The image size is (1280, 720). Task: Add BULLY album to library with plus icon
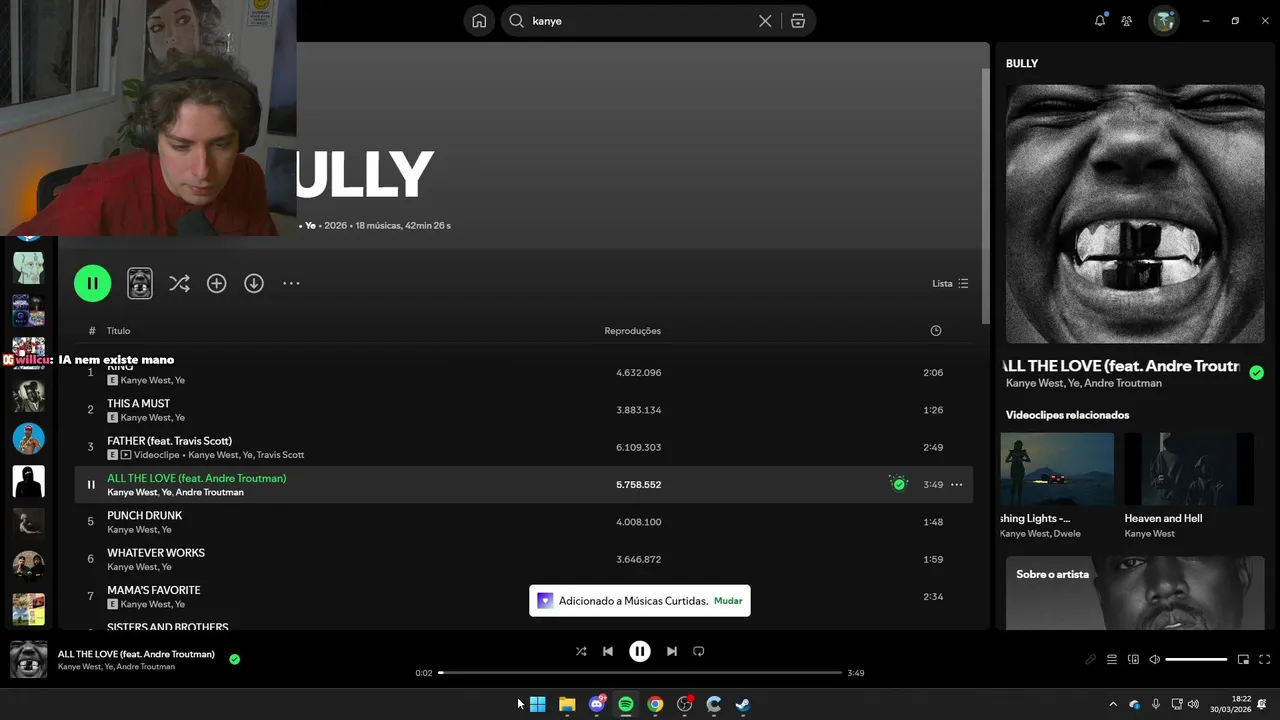coord(216,283)
